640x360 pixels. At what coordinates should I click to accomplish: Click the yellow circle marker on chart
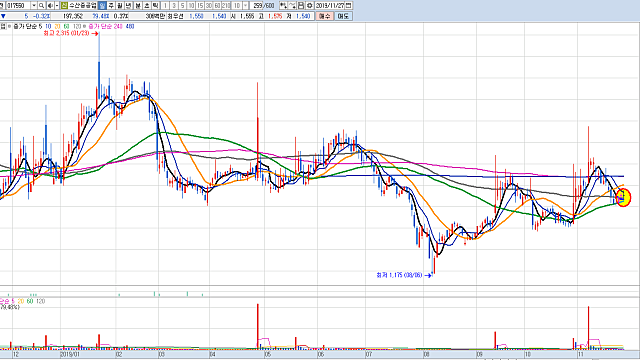tap(623, 198)
